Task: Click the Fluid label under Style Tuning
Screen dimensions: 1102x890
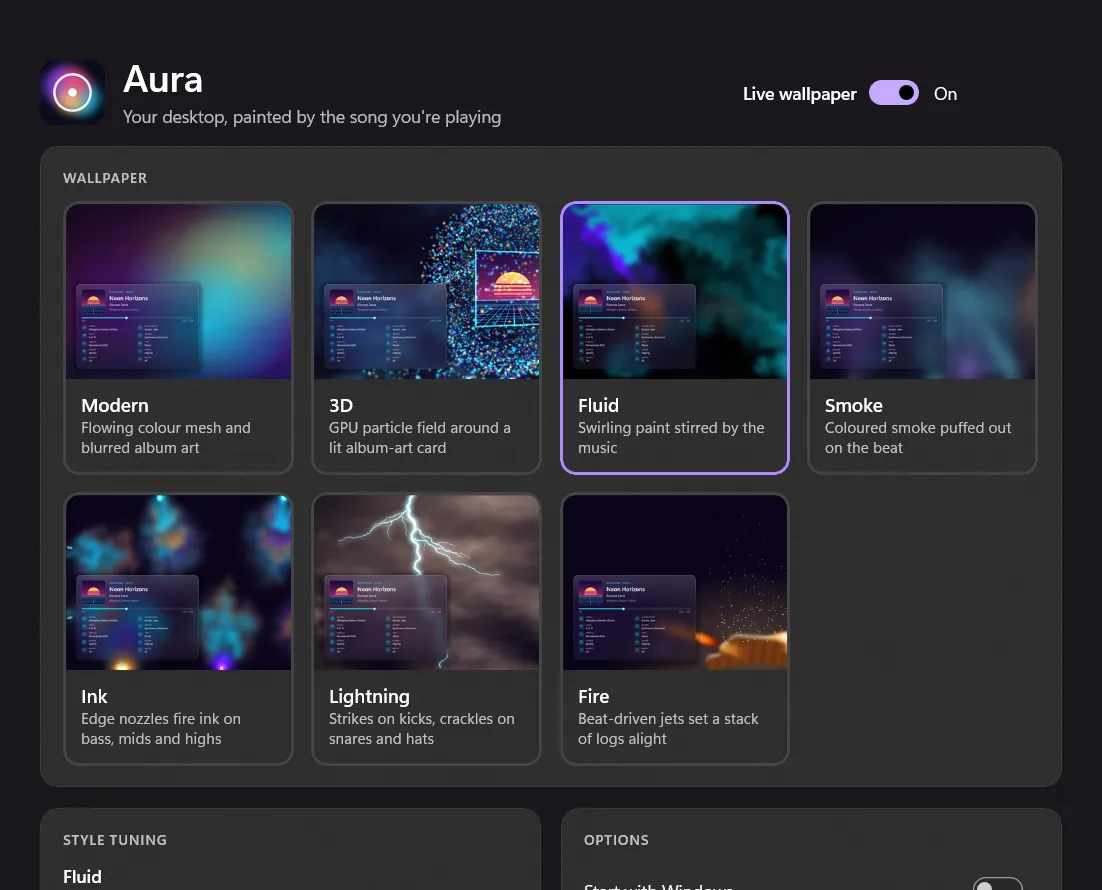Action: (x=82, y=877)
